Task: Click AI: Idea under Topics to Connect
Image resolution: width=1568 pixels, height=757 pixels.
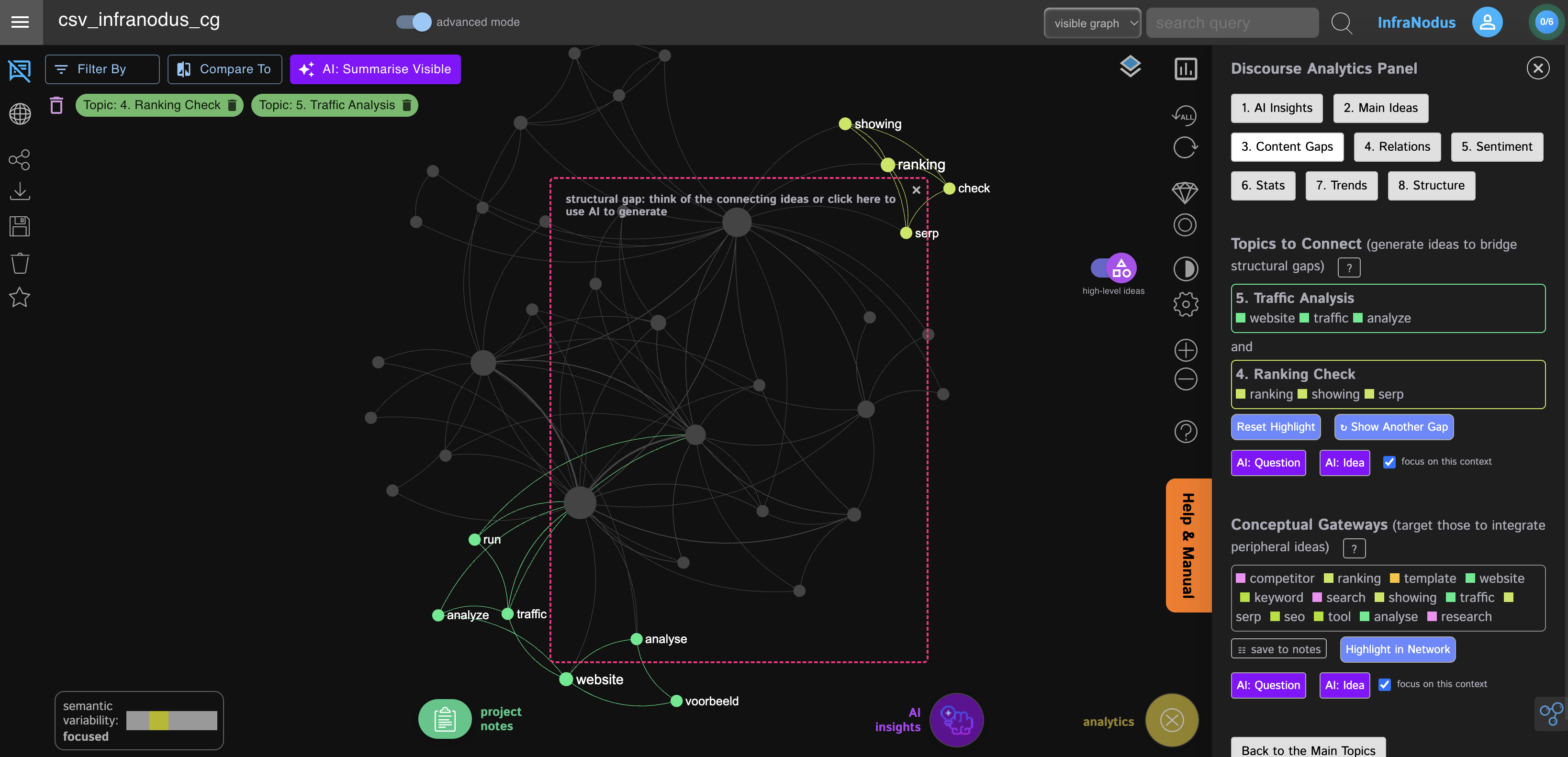Action: click(x=1344, y=462)
